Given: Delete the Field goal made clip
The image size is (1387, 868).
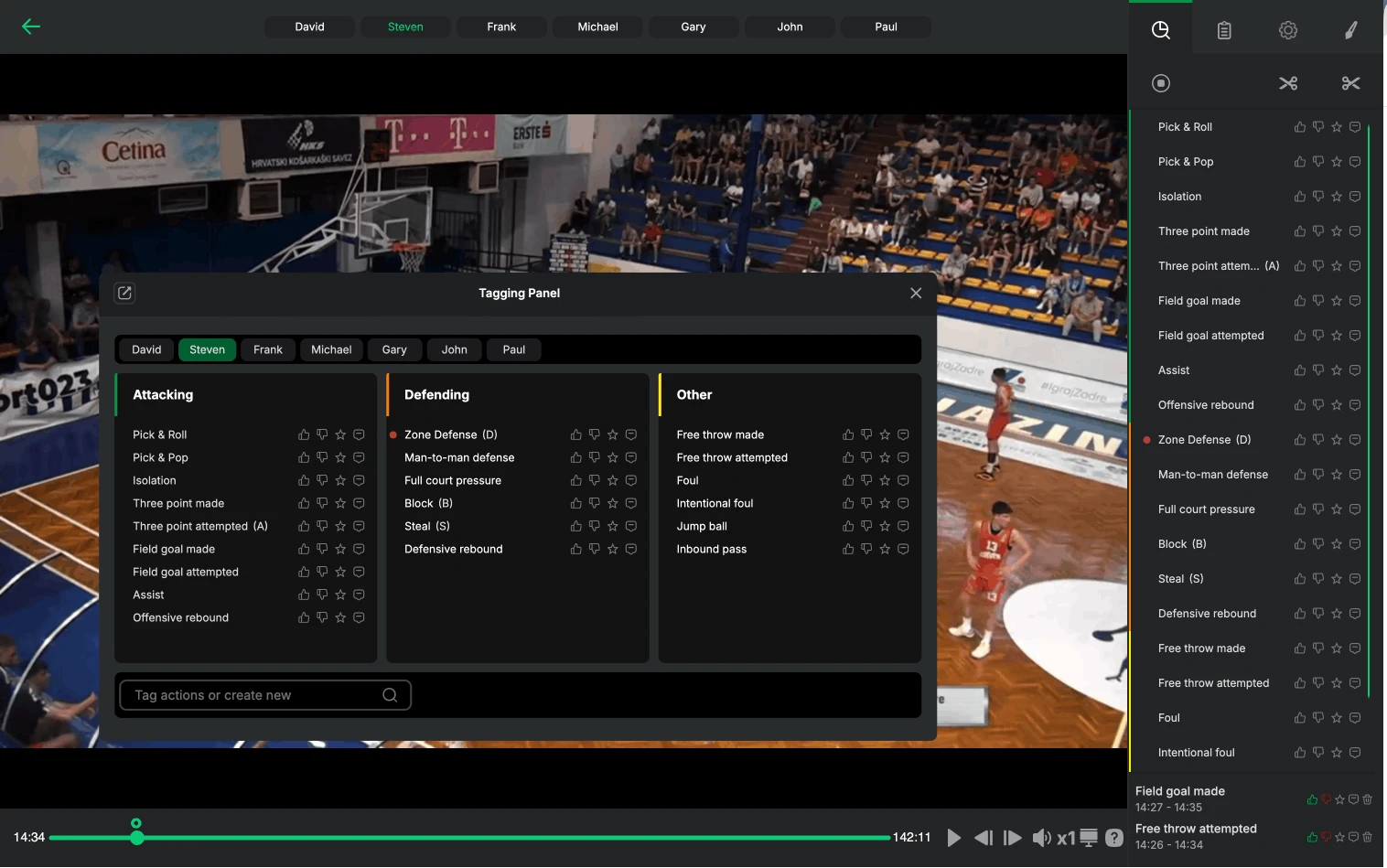Looking at the screenshot, I should click(x=1367, y=799).
